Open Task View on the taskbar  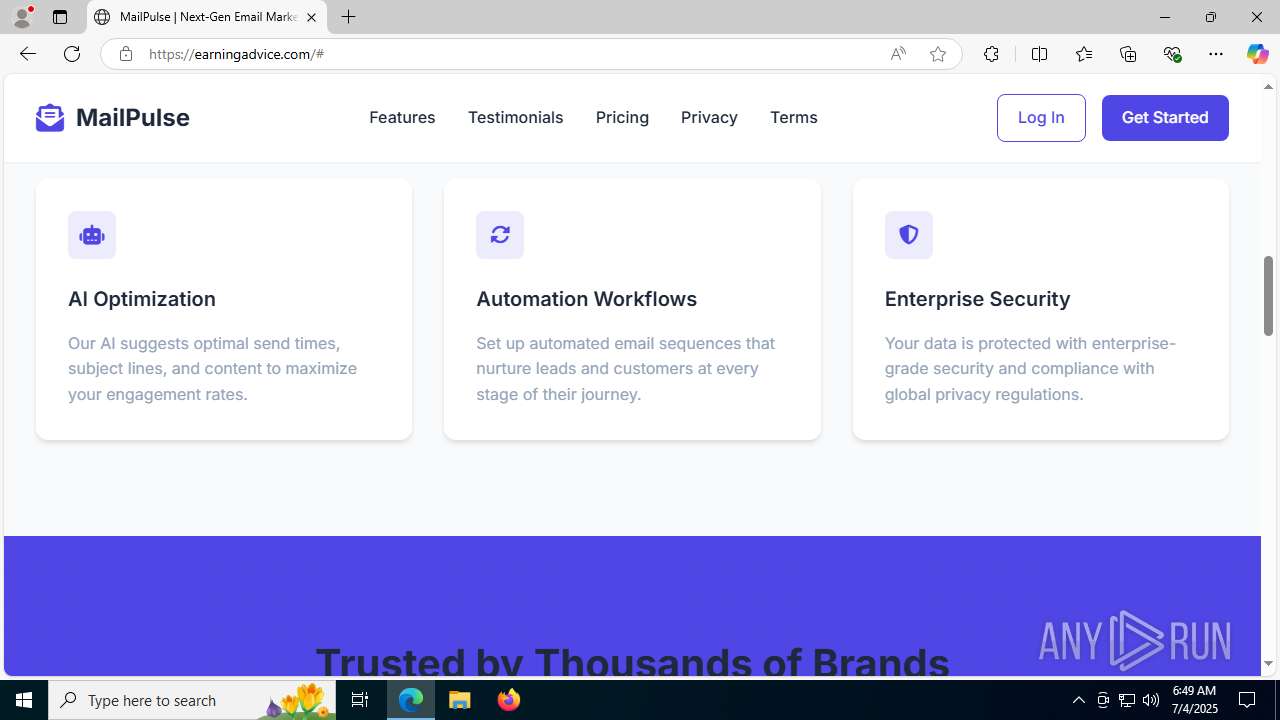point(360,700)
